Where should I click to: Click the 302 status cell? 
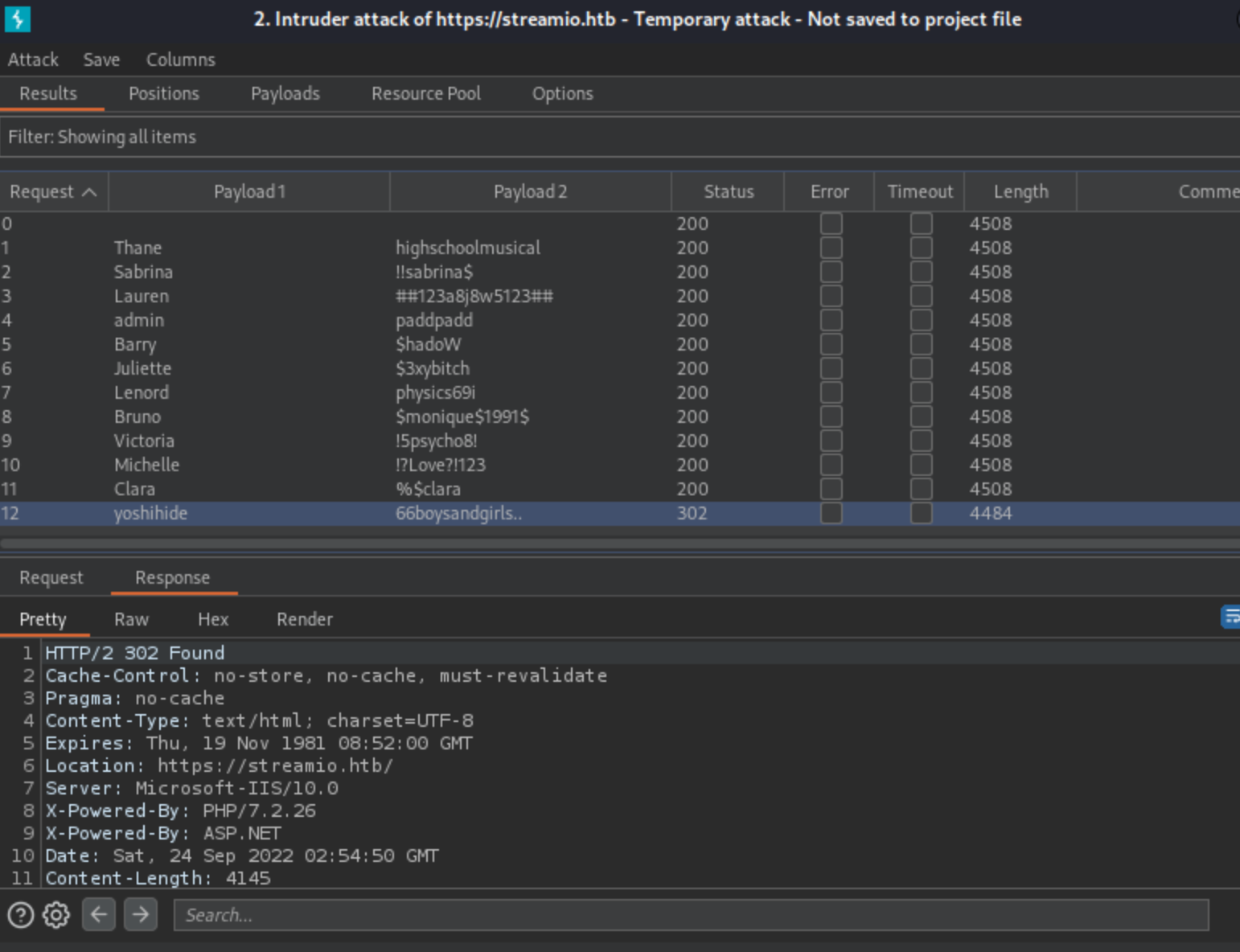coord(692,513)
